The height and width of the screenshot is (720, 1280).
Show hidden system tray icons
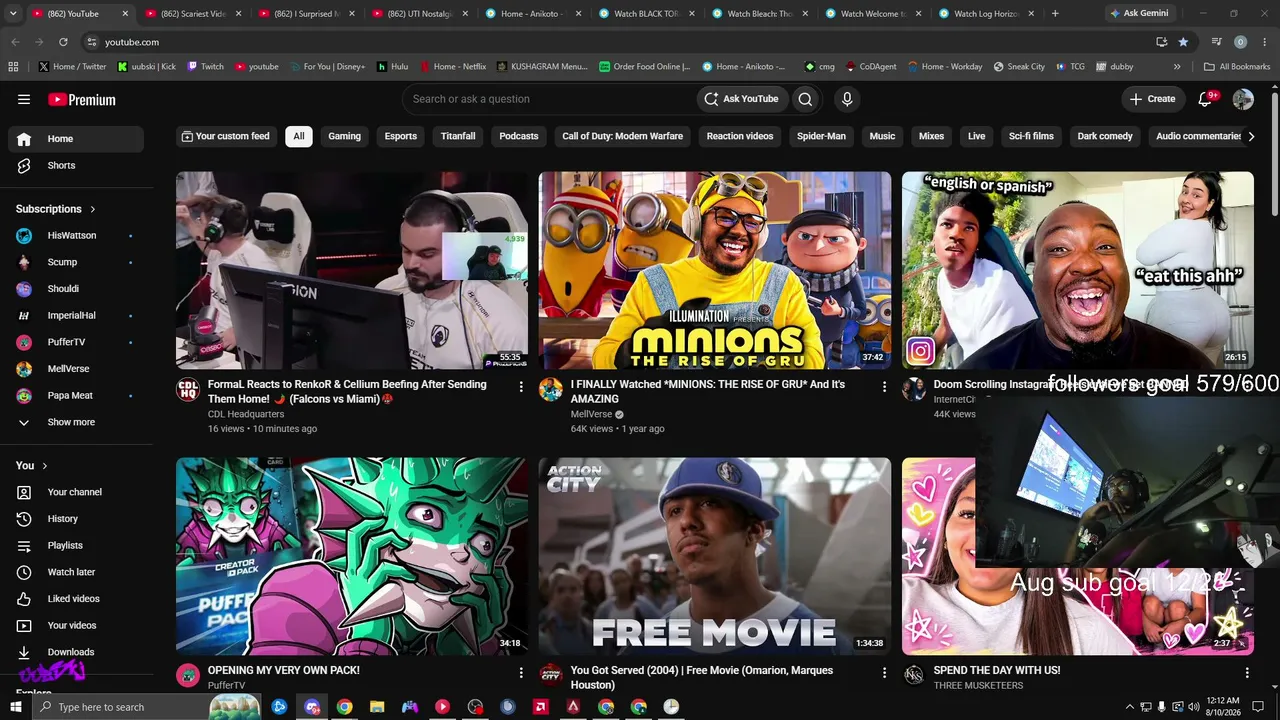coord(1130,707)
